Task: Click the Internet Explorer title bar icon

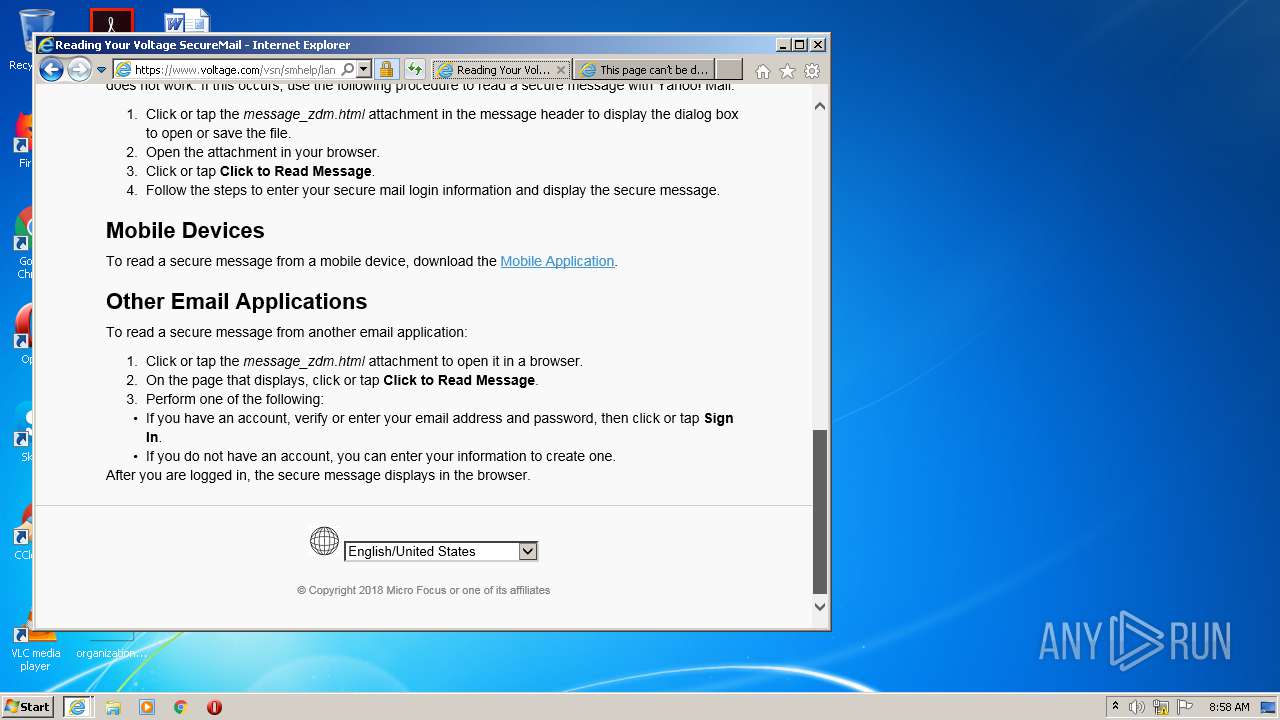Action: [45, 45]
